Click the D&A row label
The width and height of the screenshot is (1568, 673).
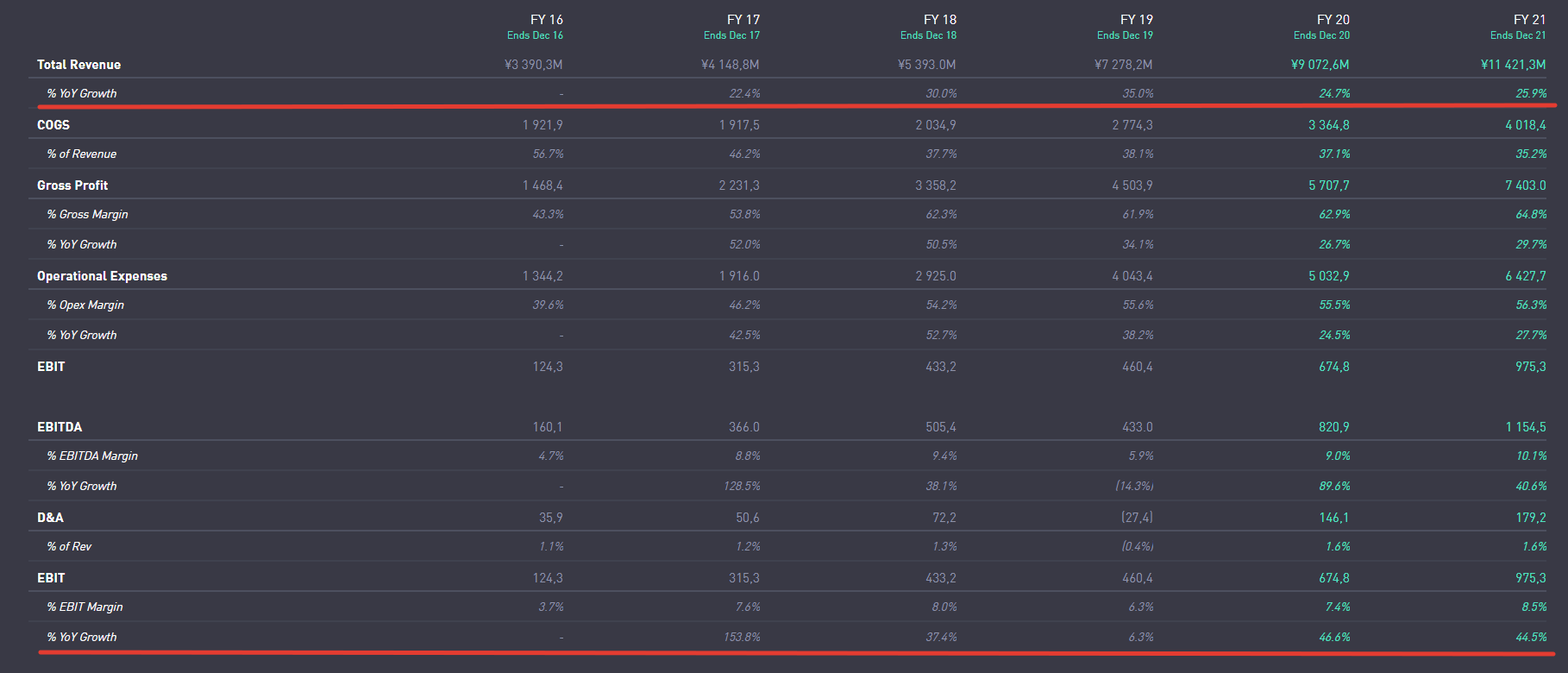(x=50, y=518)
